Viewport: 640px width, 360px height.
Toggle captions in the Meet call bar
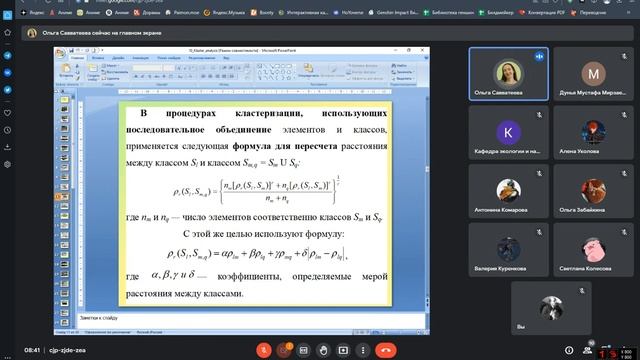pyautogui.click(x=304, y=350)
